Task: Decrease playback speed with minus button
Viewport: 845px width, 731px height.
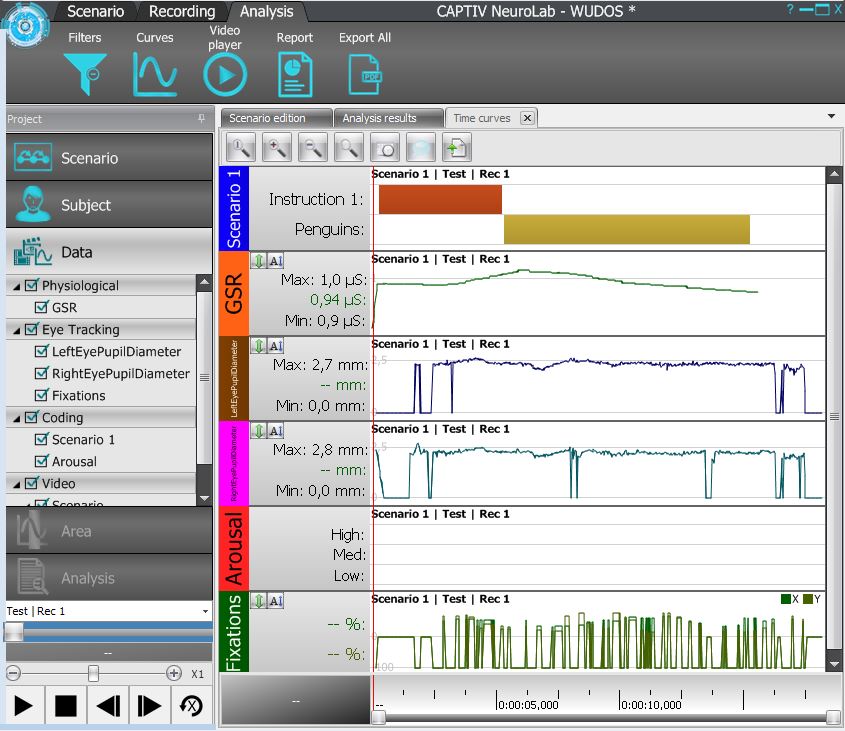Action: click(13, 673)
